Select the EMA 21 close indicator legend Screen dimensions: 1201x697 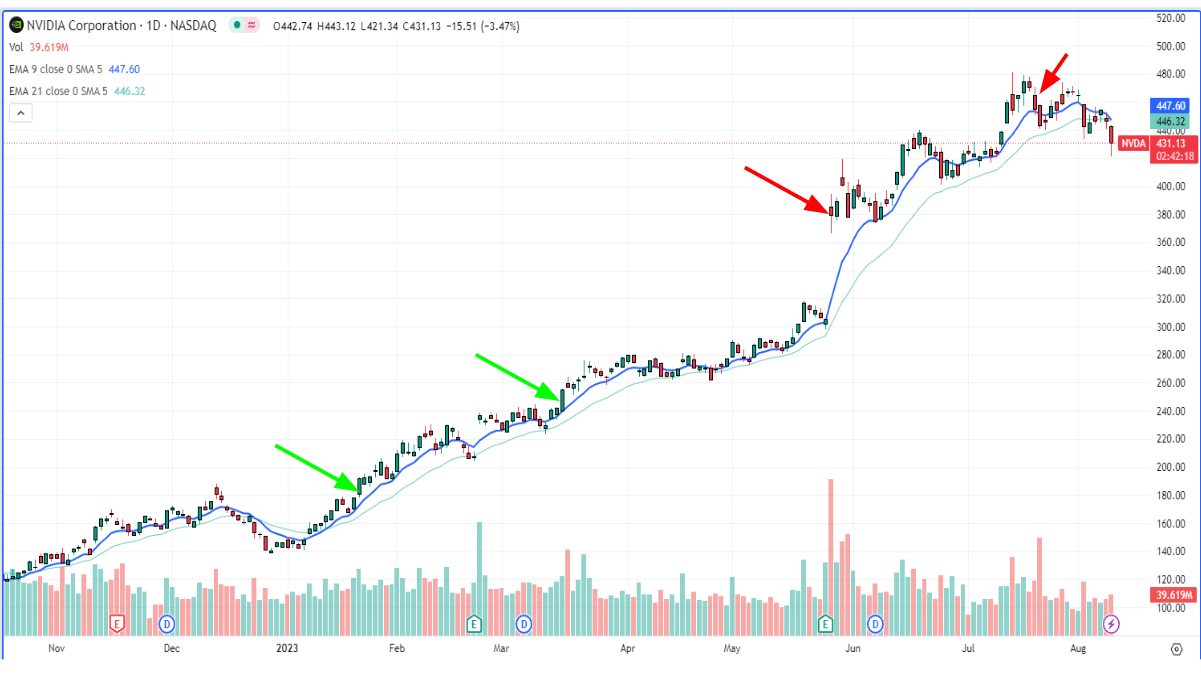tap(77, 91)
